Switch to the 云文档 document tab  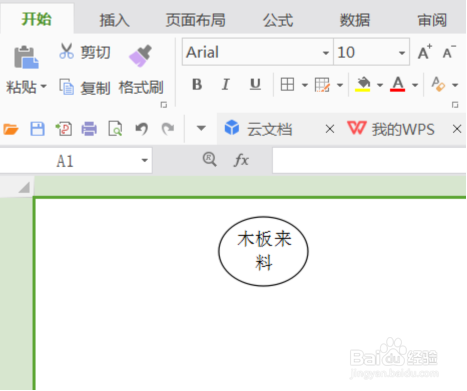point(269,129)
